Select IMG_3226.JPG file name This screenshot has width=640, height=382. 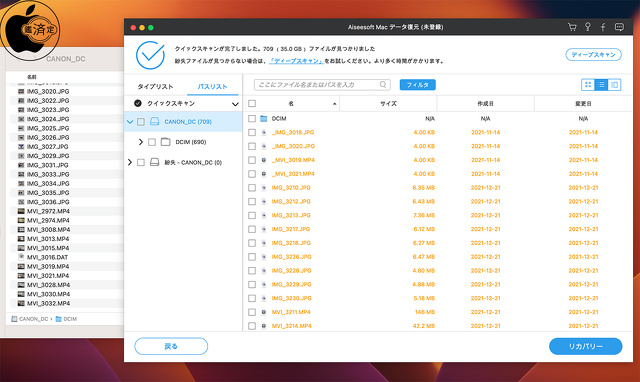(x=291, y=257)
